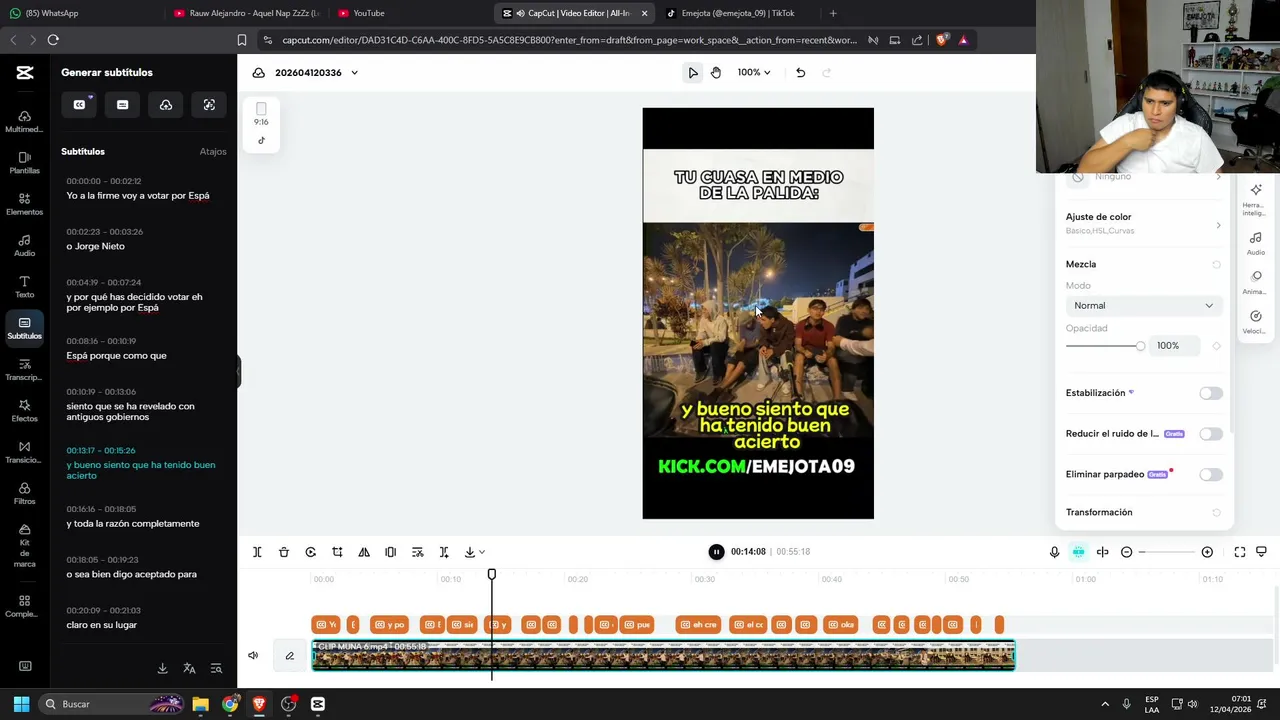Split clip at playhead in timeline toolbar
This screenshot has width=1280, height=720.
click(x=257, y=552)
